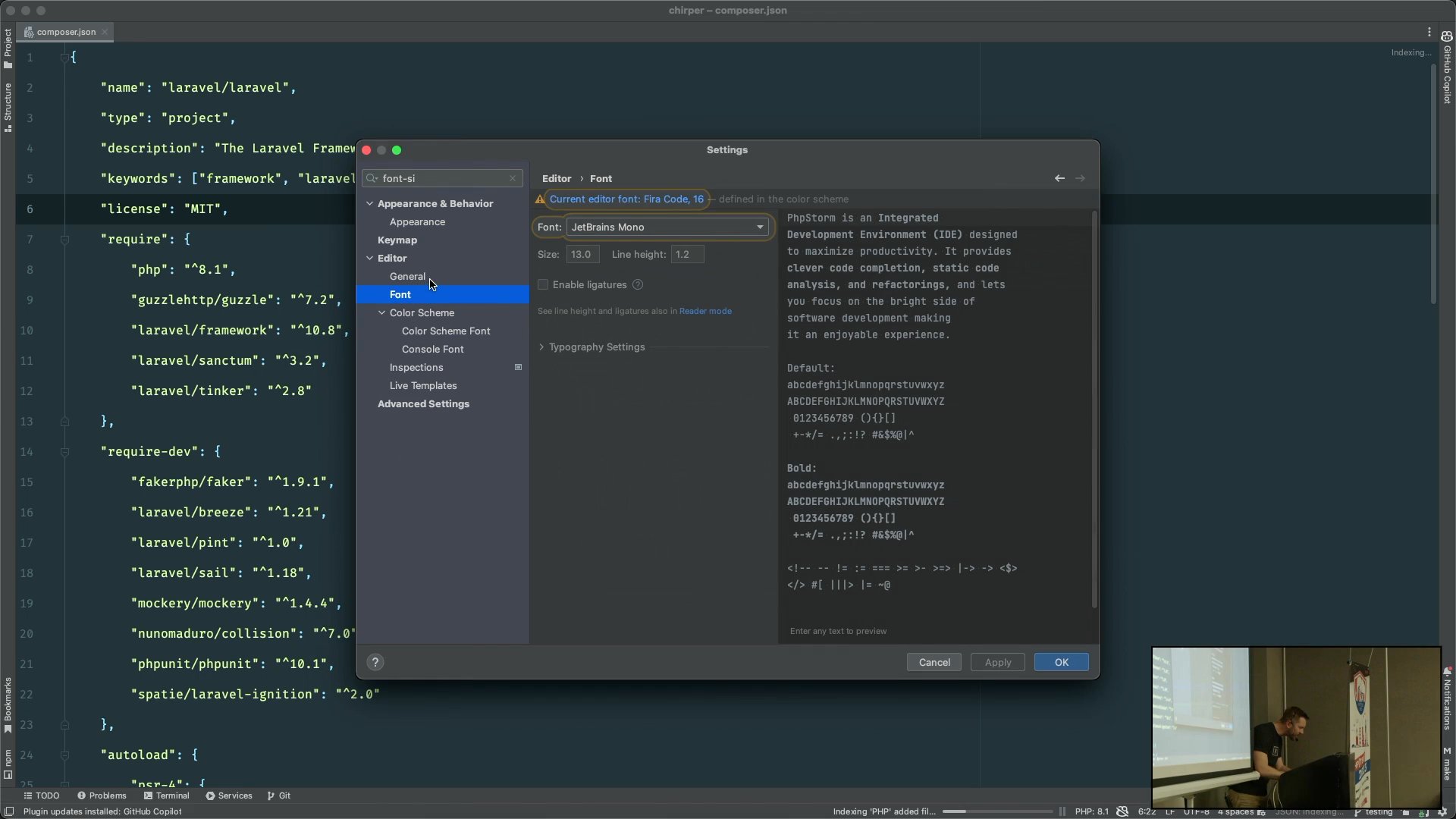Open the Terminal tool window tab

[x=166, y=795]
